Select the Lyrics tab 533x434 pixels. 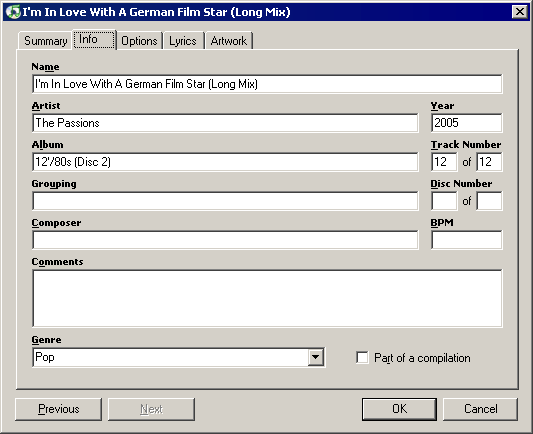pos(183,41)
